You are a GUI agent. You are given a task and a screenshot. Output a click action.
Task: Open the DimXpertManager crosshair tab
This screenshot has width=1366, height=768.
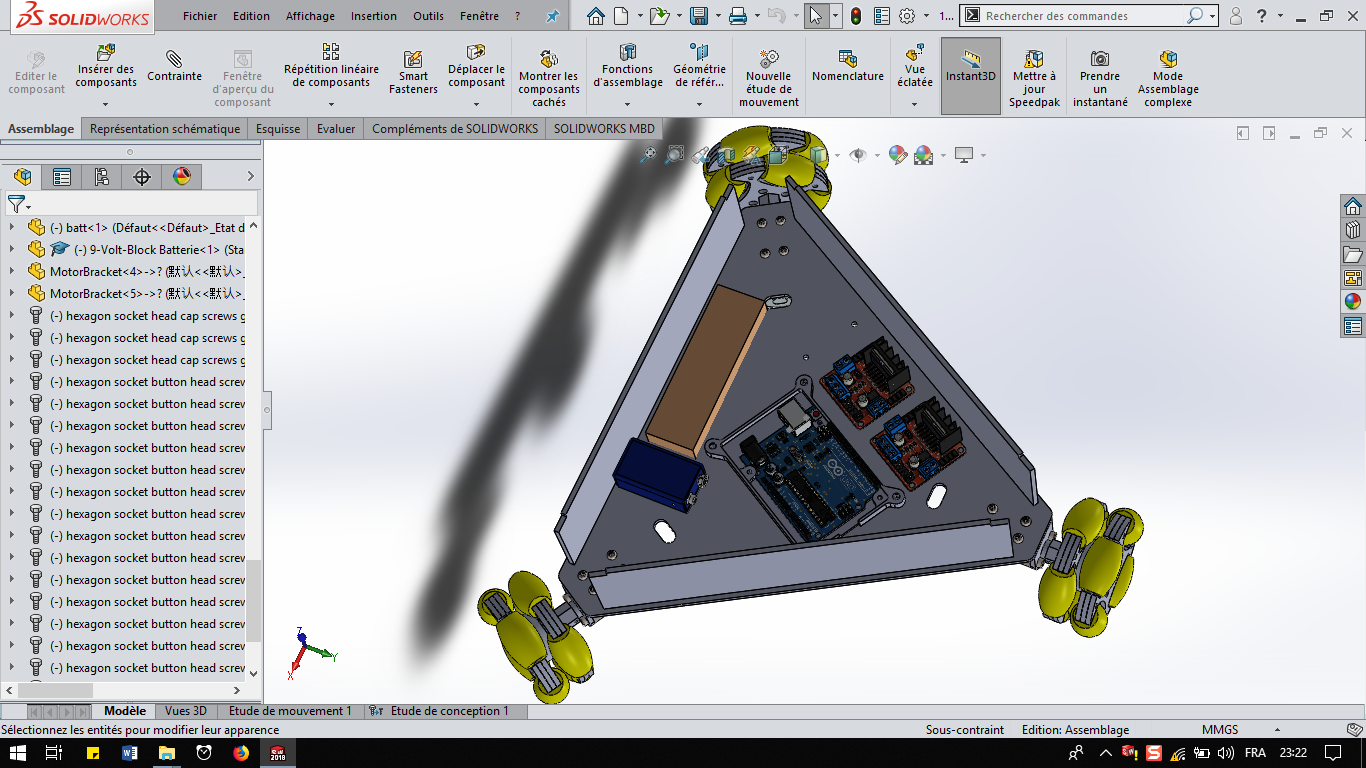(x=142, y=177)
